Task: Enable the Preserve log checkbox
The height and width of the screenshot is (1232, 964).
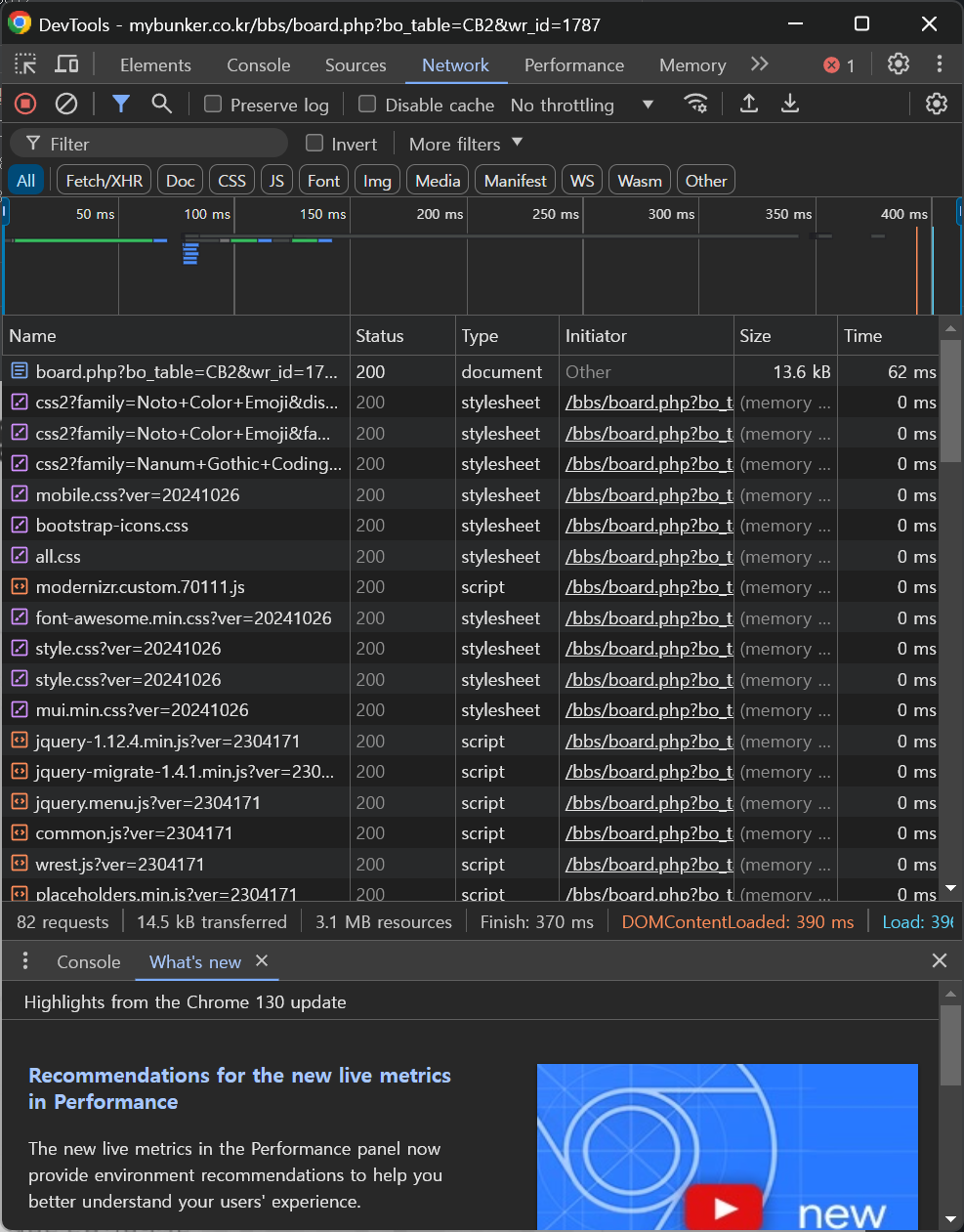Action: 213,105
